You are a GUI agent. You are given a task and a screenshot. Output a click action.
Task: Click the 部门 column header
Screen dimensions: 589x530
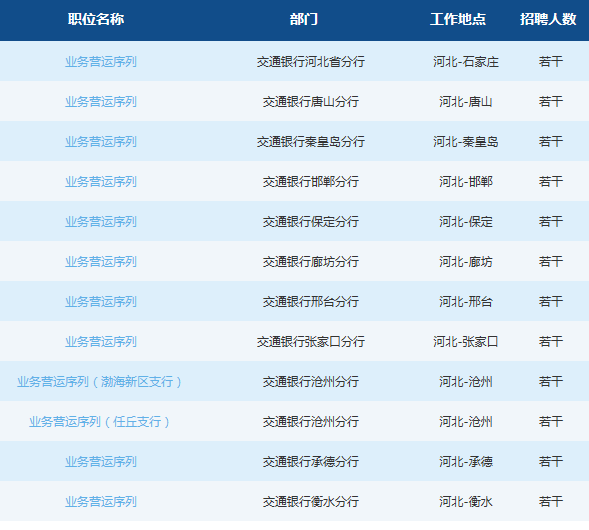tap(304, 19)
